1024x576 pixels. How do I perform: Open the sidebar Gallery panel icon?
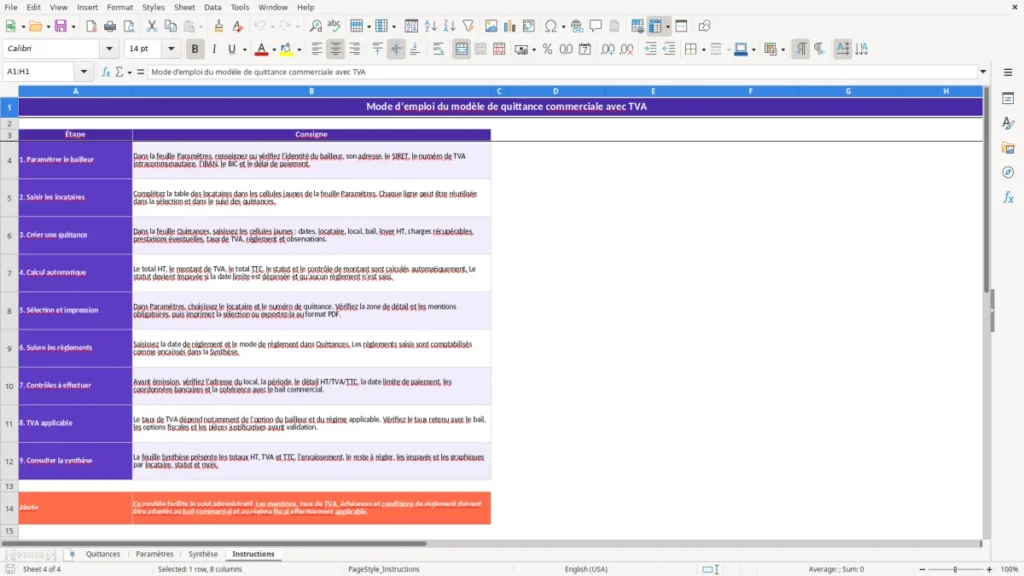coord(1008,148)
